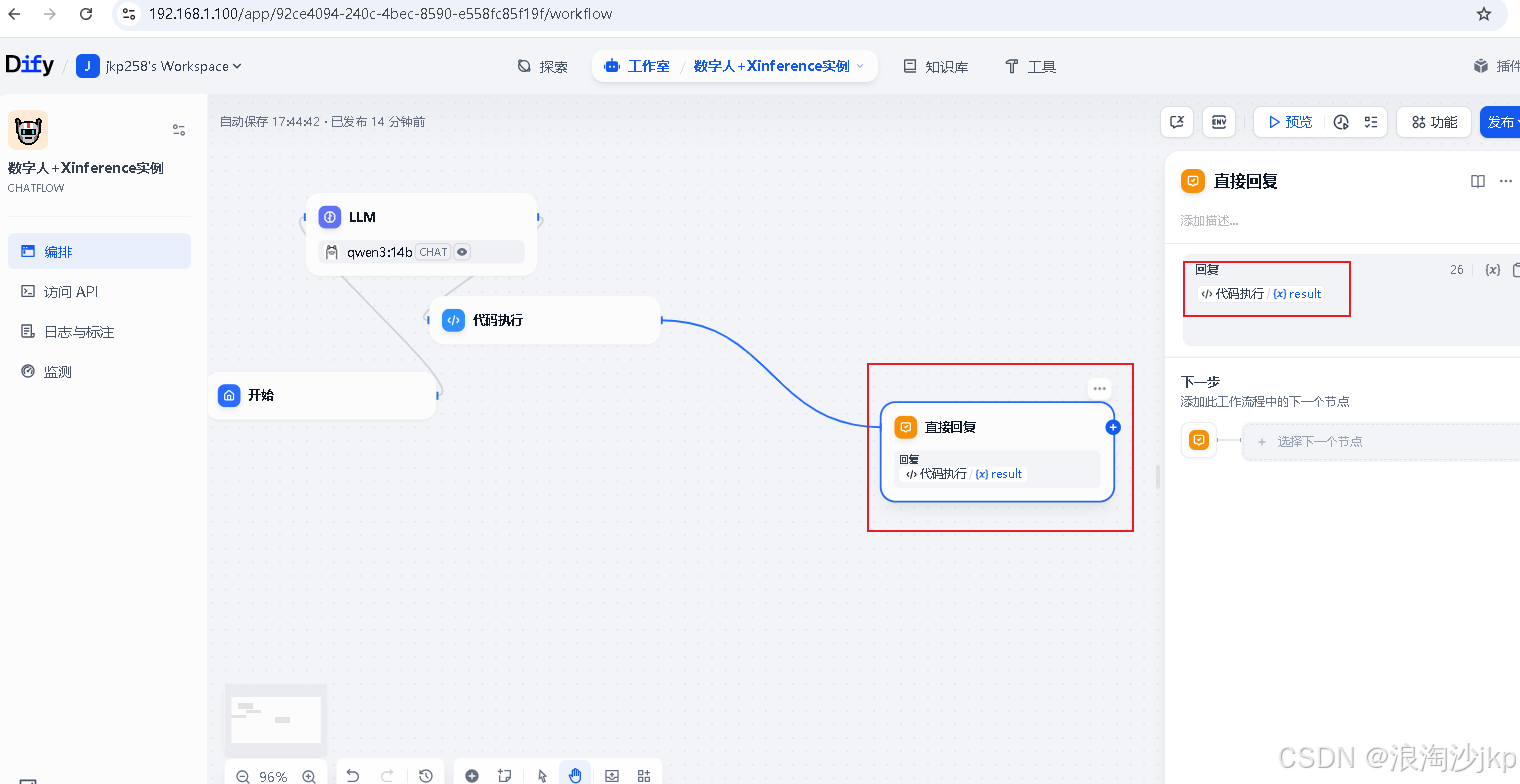
Task: Redo the canvas change
Action: 387,775
